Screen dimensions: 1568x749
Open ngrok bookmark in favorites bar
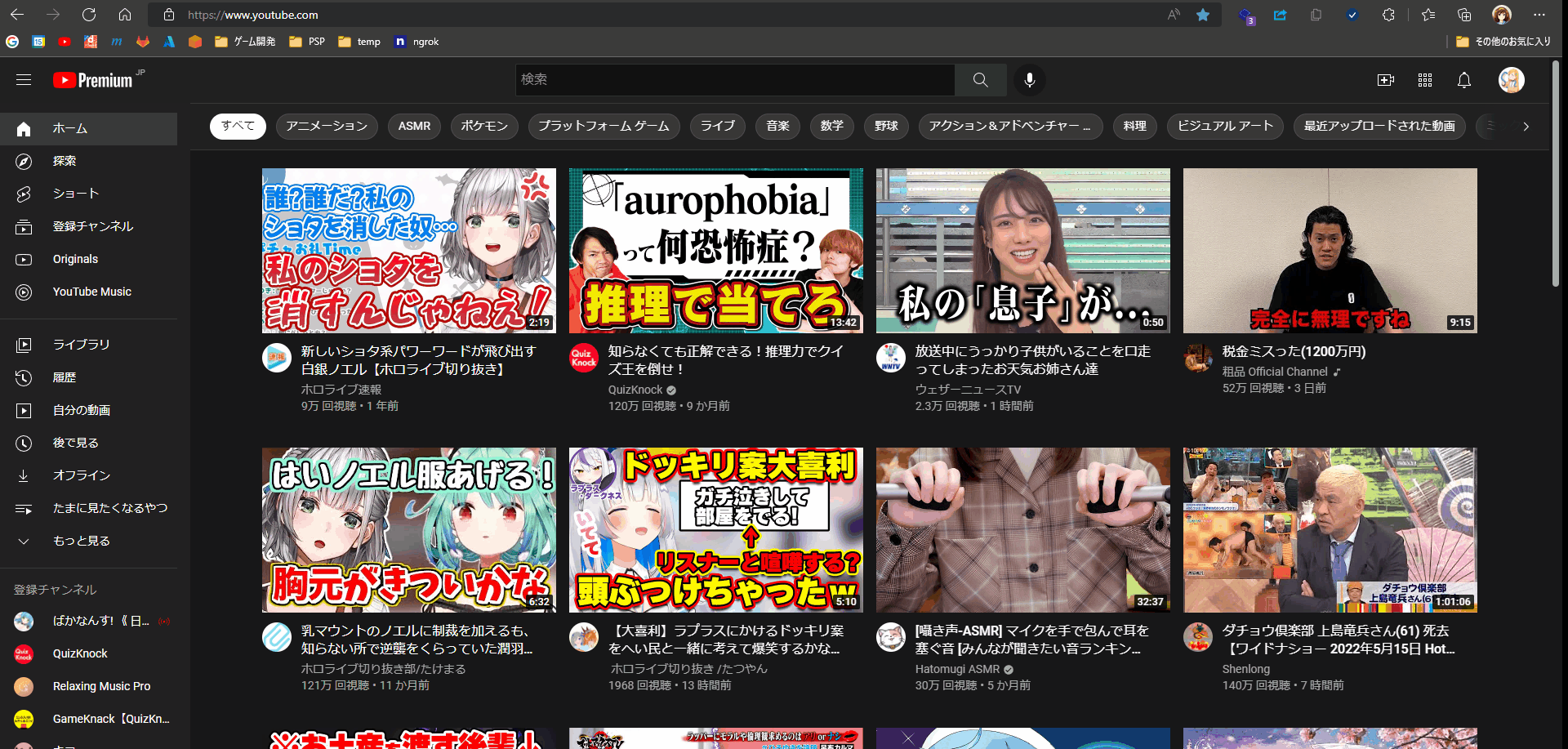click(416, 42)
